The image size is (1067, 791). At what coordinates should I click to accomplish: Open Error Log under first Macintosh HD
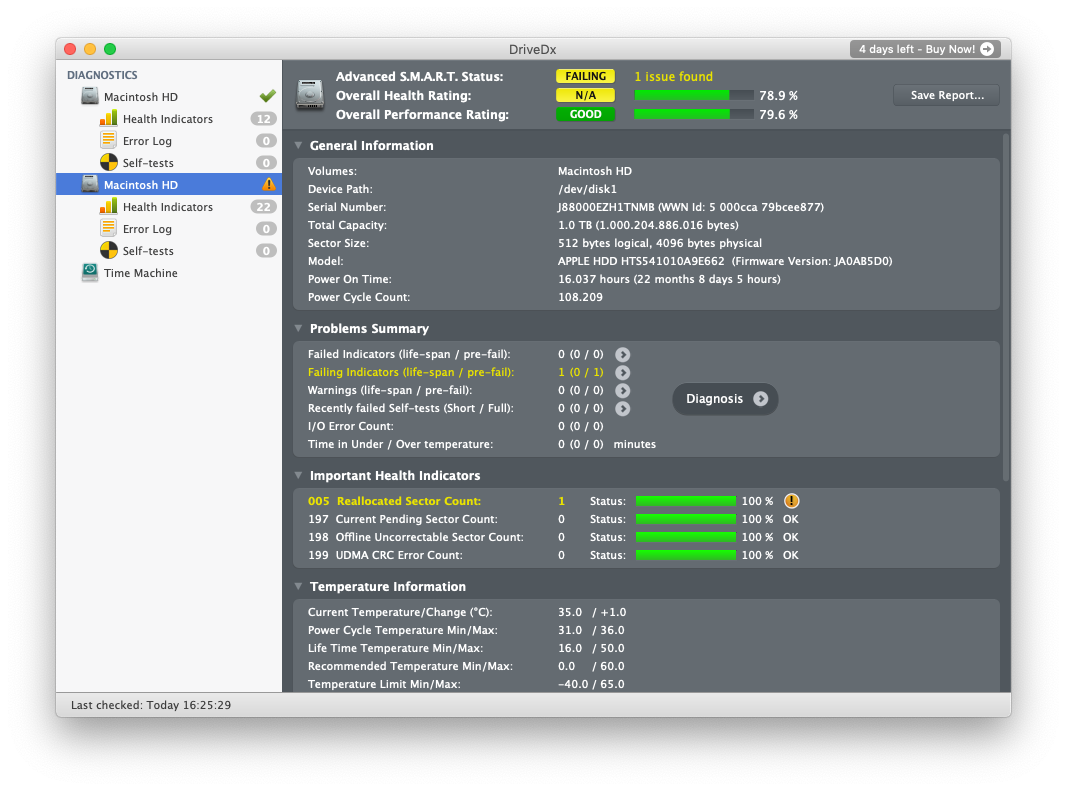coord(147,141)
